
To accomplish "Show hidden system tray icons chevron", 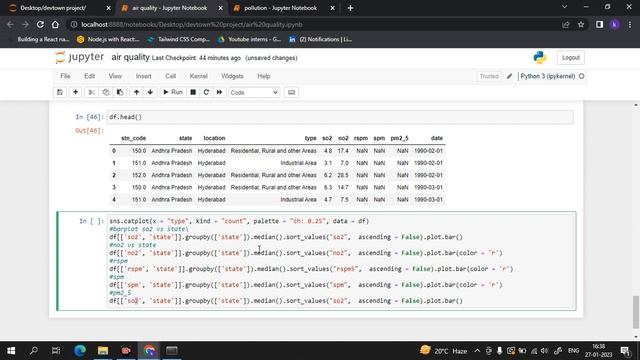I will coord(477,351).
